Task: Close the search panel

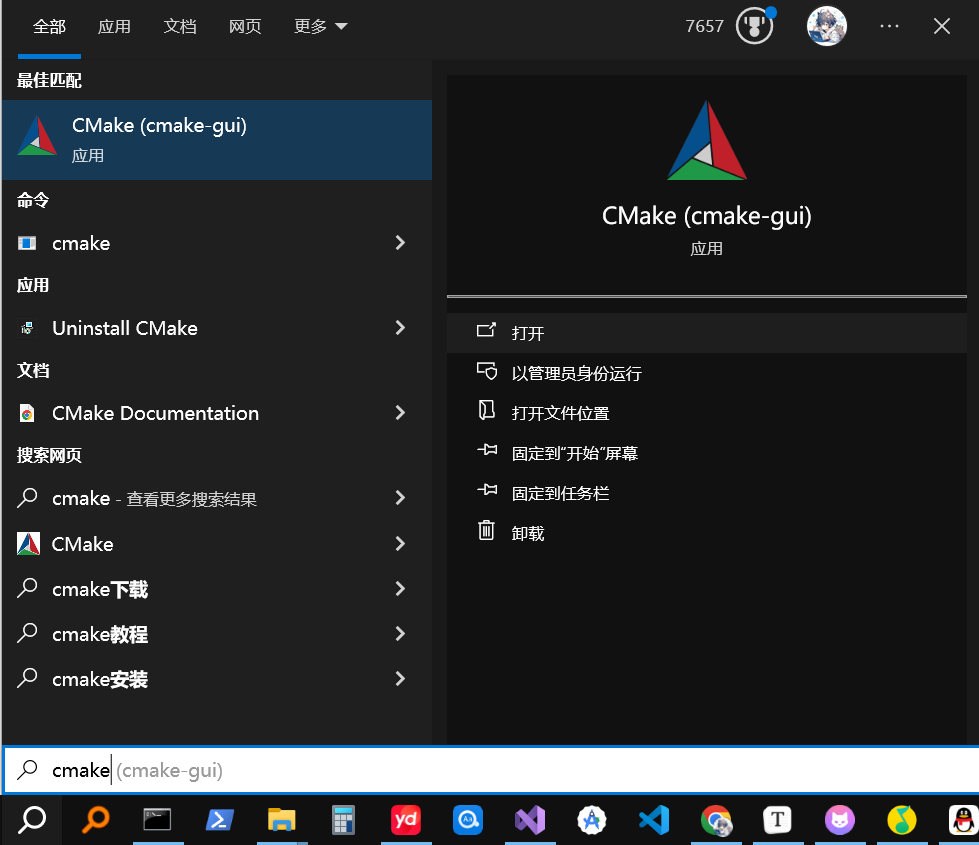Action: (x=942, y=26)
